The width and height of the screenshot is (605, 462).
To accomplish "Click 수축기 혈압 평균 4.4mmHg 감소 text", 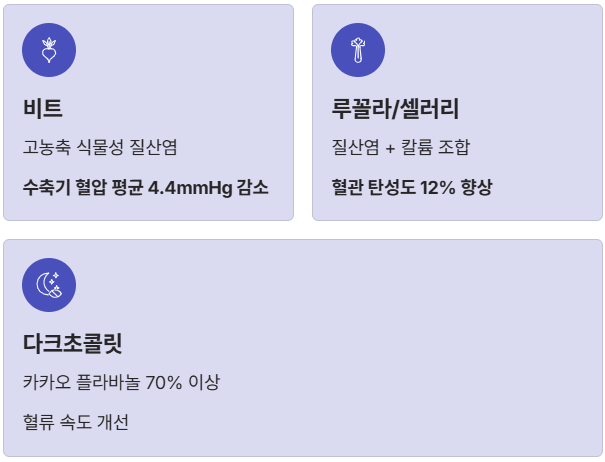I will 145,188.
